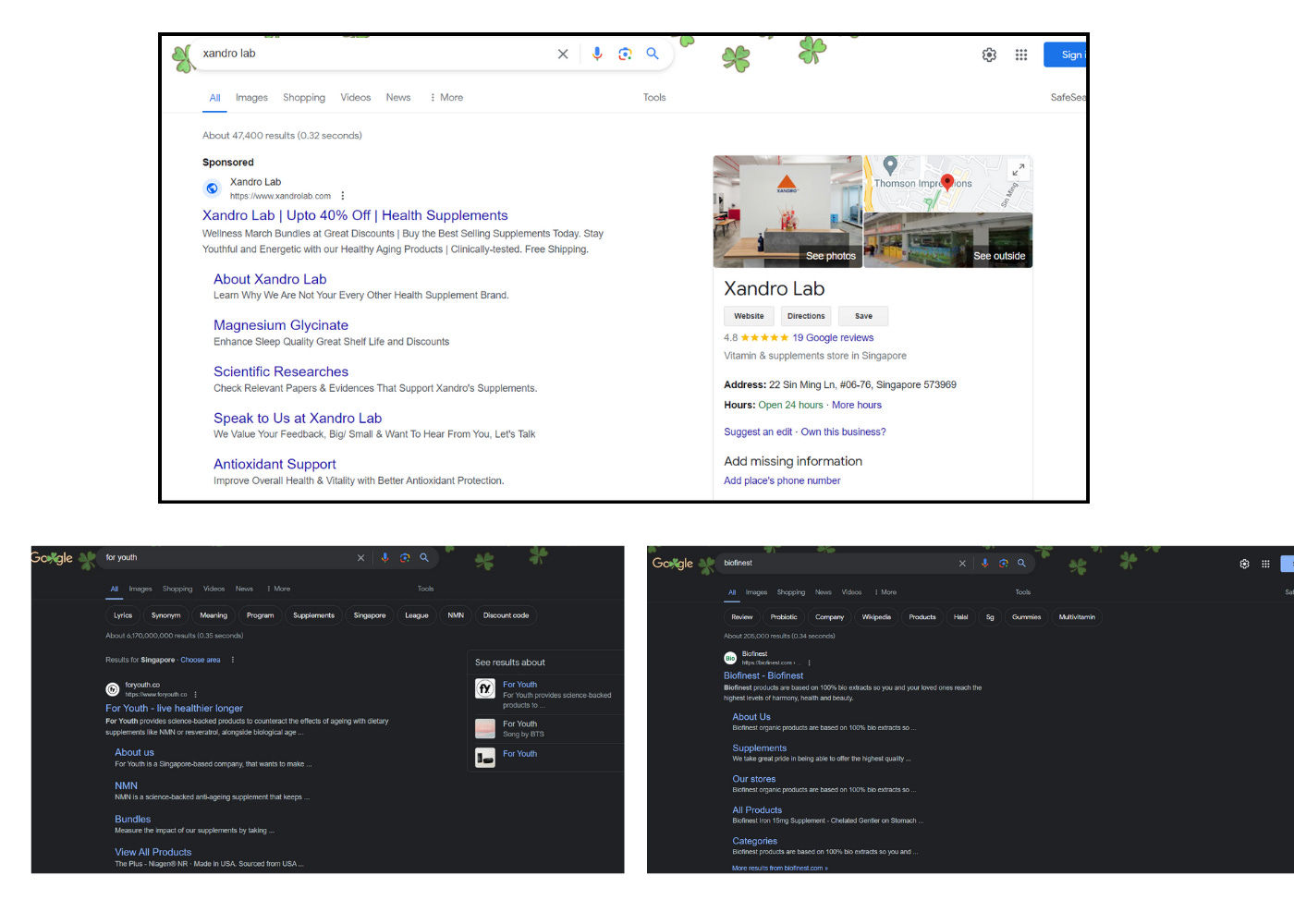Click the Website button for Xandro Lab
The width and height of the screenshot is (1294, 924).
pyautogui.click(x=749, y=316)
